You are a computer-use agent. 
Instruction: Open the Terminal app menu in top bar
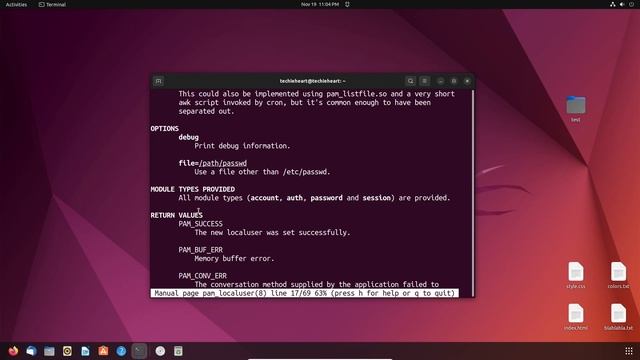pos(52,4)
